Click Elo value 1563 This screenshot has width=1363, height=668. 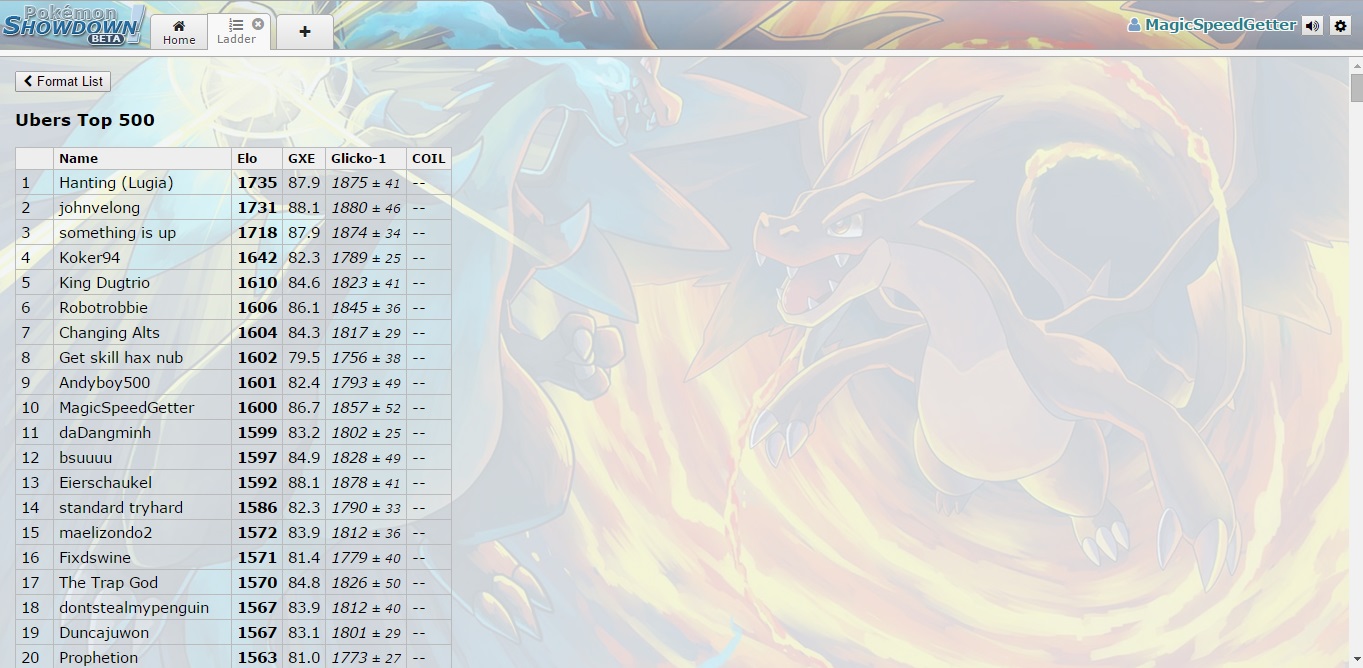257,658
